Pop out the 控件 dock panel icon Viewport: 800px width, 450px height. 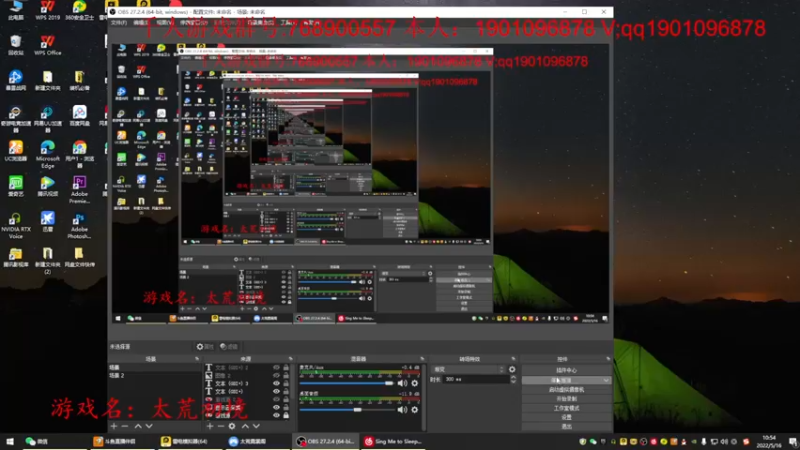pos(608,359)
